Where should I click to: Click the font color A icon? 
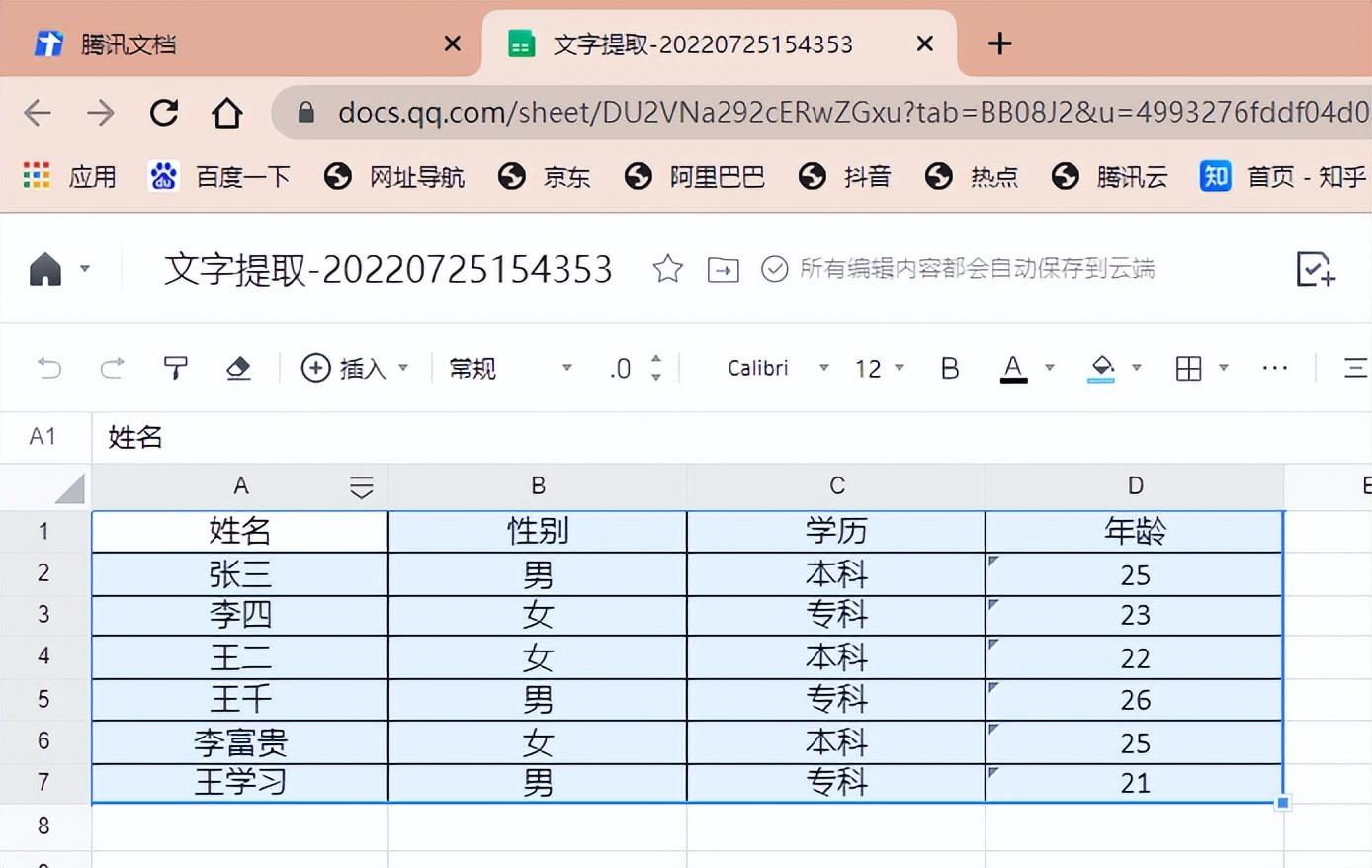(x=1013, y=368)
